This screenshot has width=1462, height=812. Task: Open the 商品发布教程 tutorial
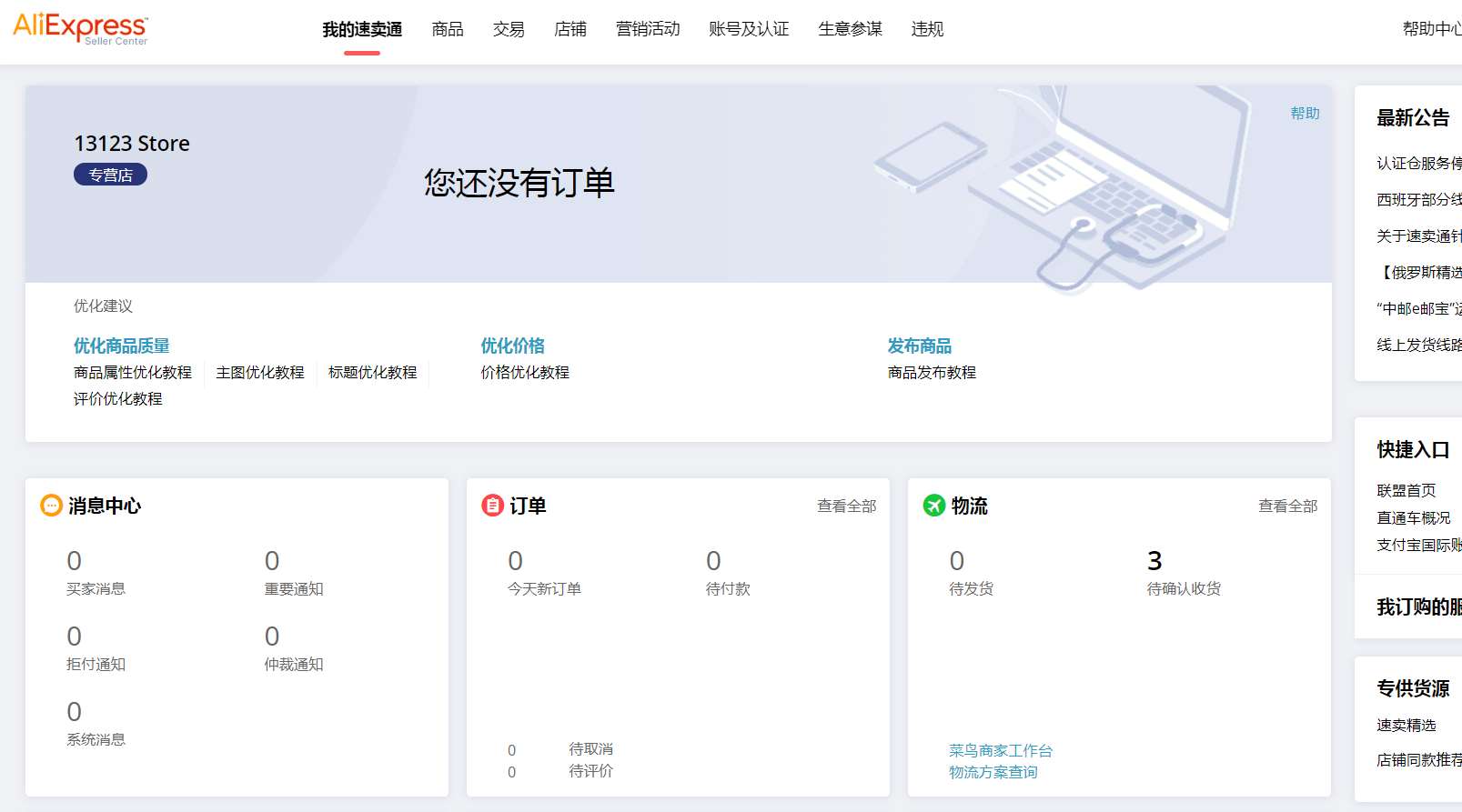pyautogui.click(x=932, y=373)
